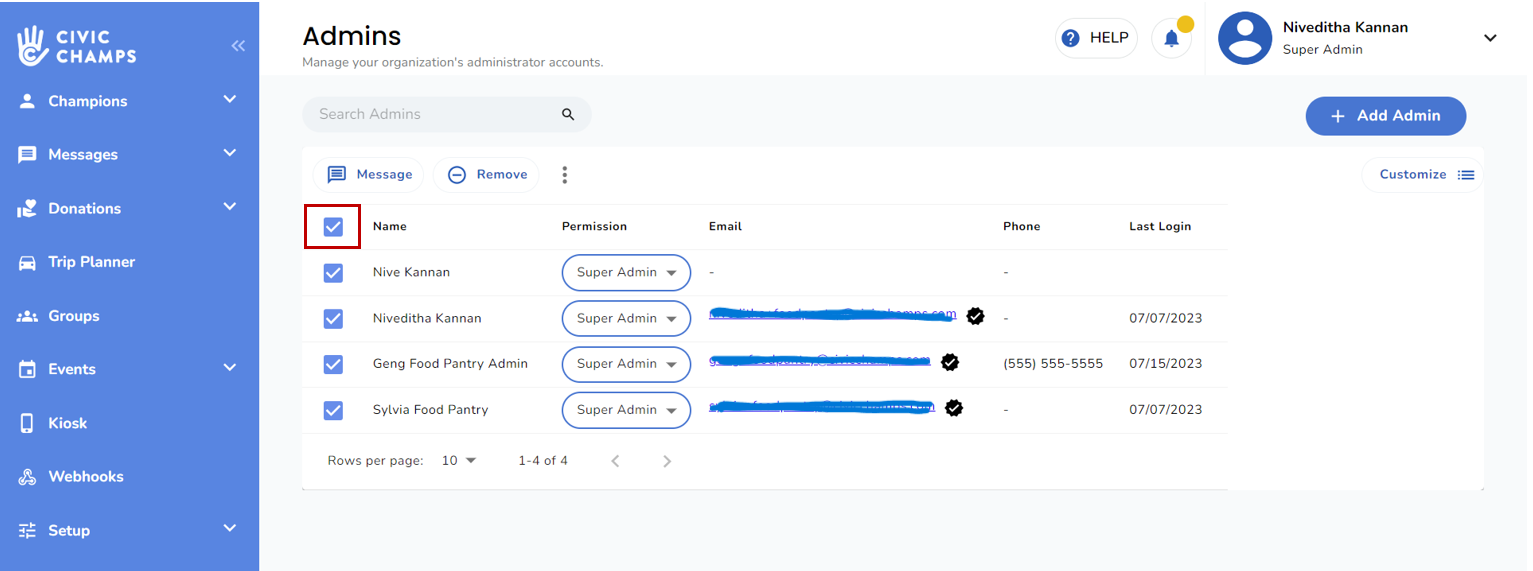Navigate to Webhooks in the sidebar

coord(85,477)
